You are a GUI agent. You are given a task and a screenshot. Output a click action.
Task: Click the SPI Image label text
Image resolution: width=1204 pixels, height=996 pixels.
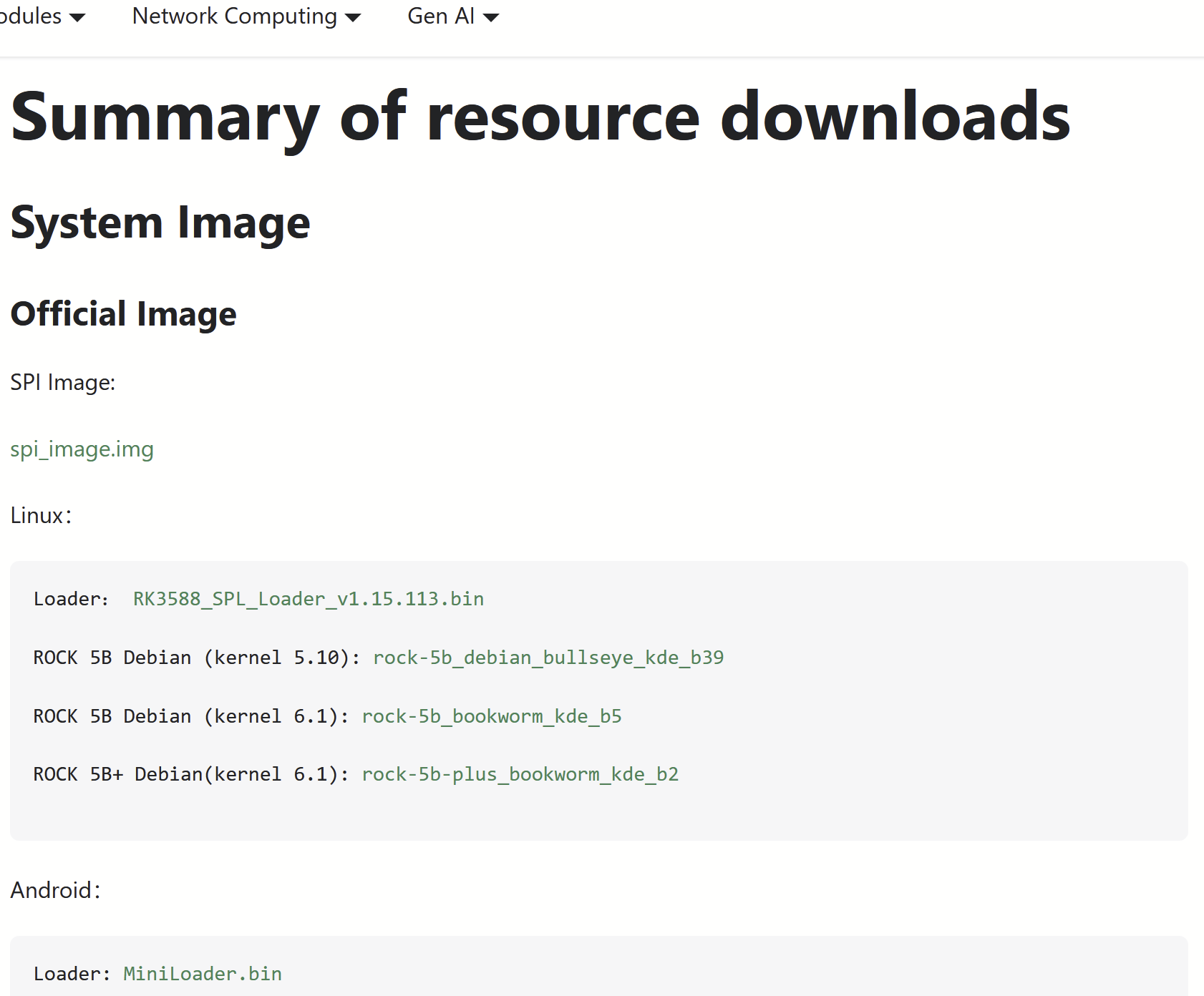coord(63,383)
